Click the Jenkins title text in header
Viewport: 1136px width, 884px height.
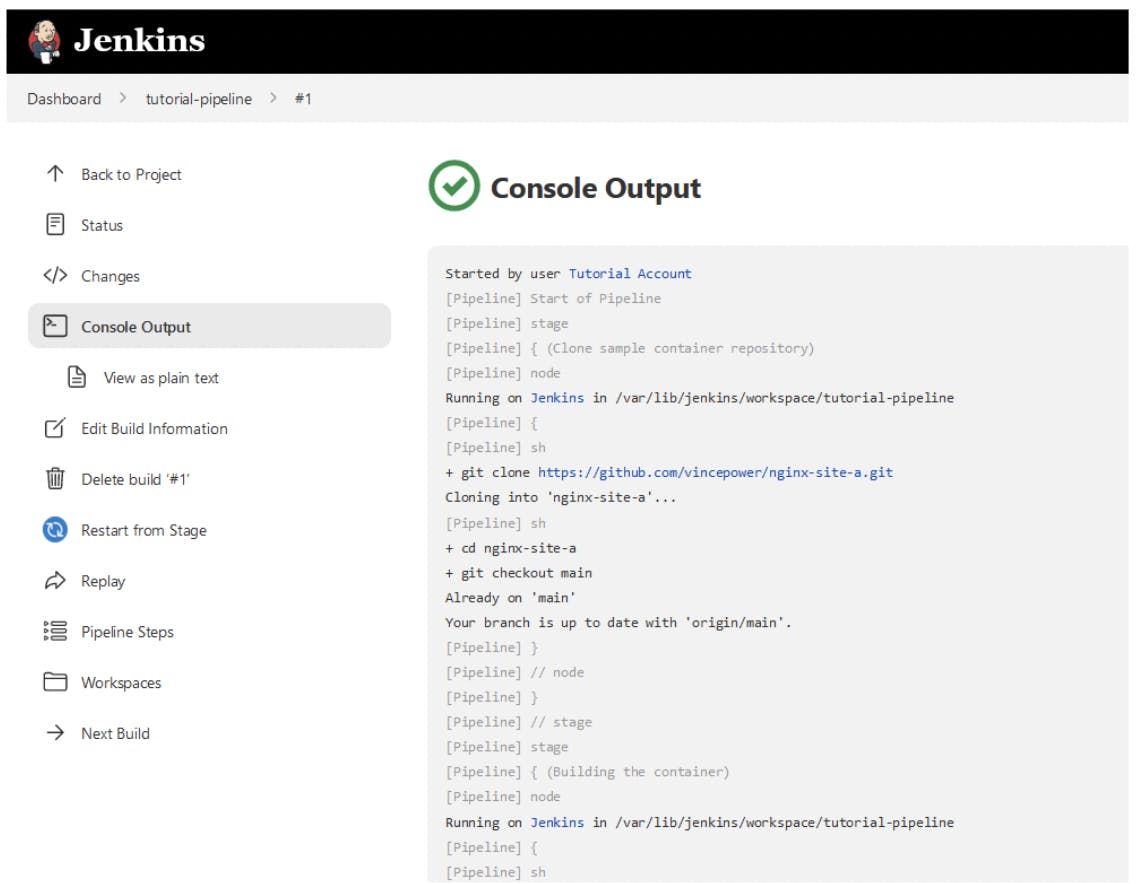click(x=139, y=40)
